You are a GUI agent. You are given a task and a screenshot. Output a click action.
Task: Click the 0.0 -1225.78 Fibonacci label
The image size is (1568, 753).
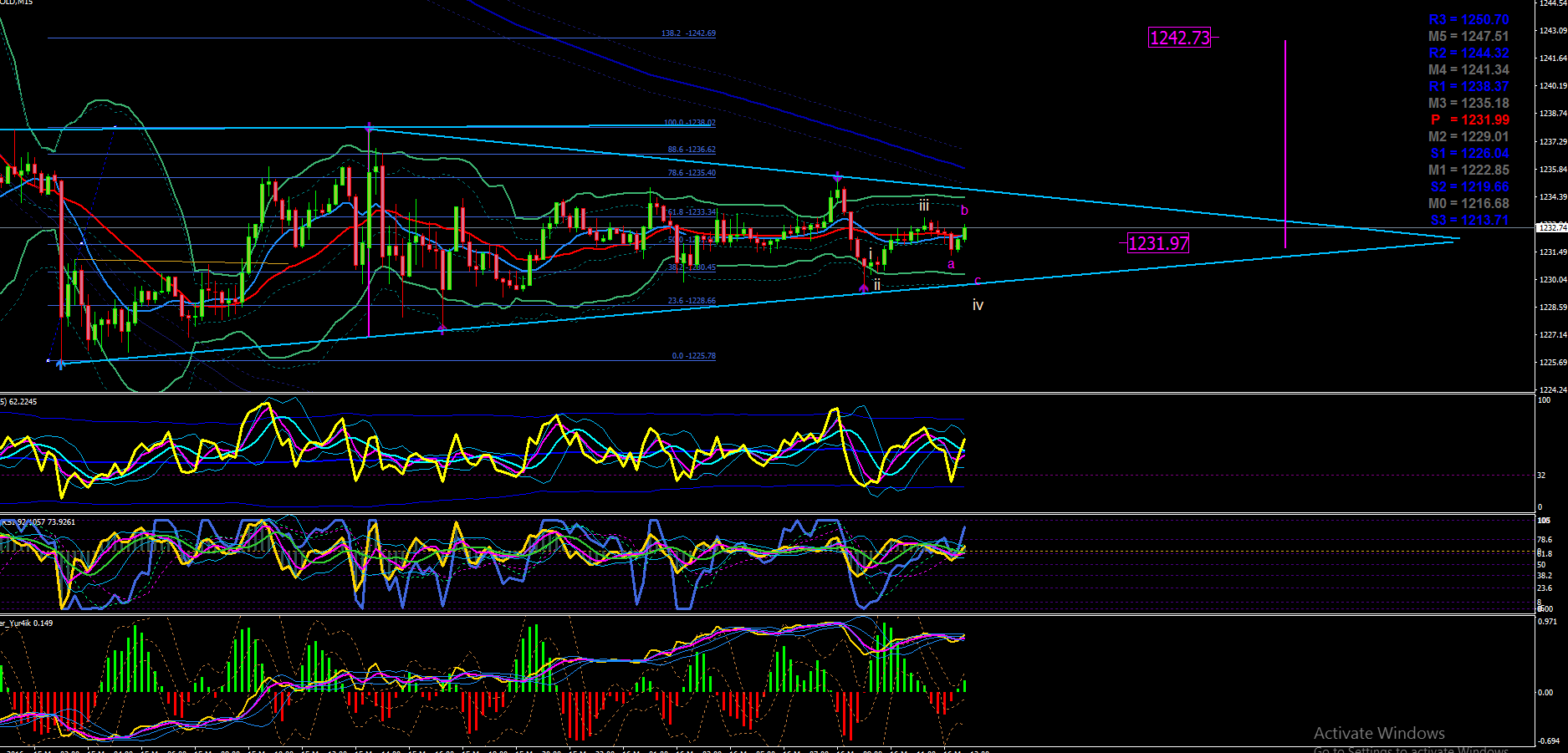click(694, 356)
